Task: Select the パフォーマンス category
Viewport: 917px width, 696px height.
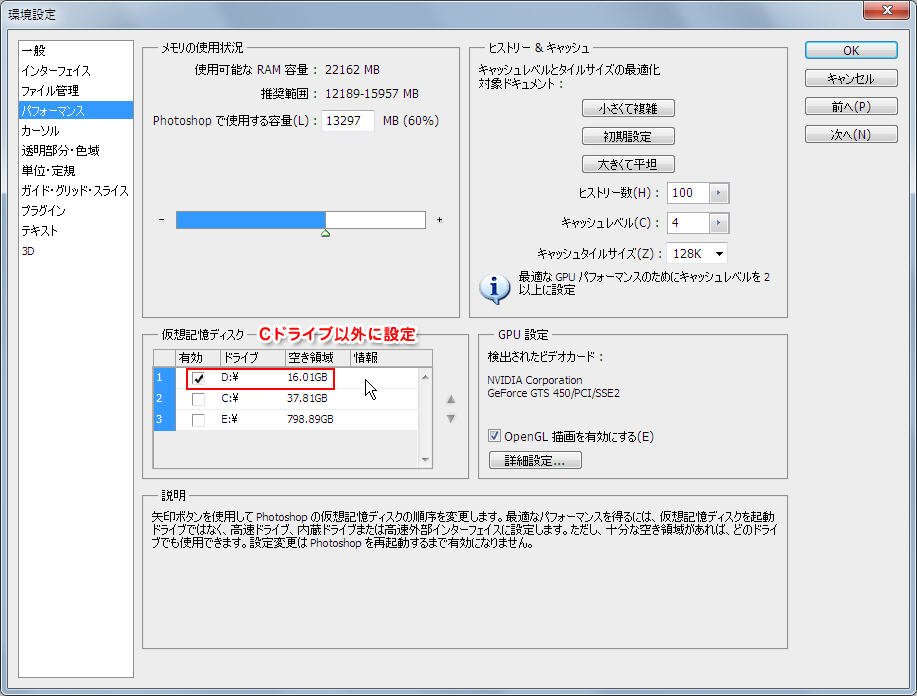Action: pyautogui.click(x=76, y=110)
